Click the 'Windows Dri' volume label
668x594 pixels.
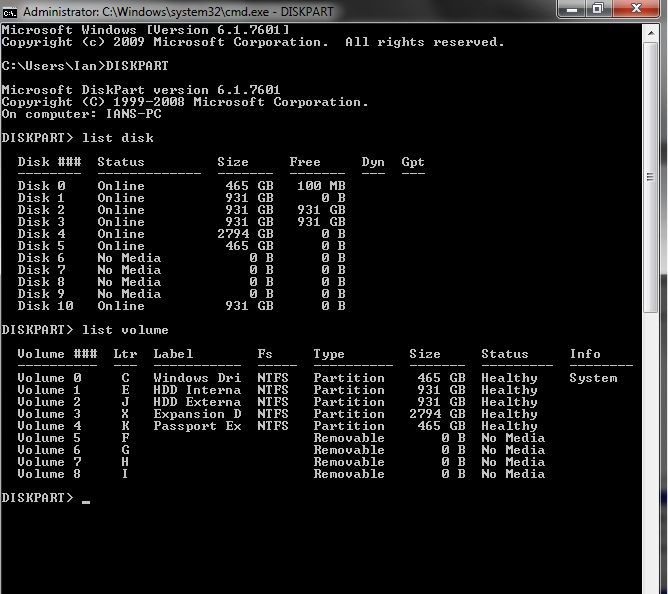[197, 378]
